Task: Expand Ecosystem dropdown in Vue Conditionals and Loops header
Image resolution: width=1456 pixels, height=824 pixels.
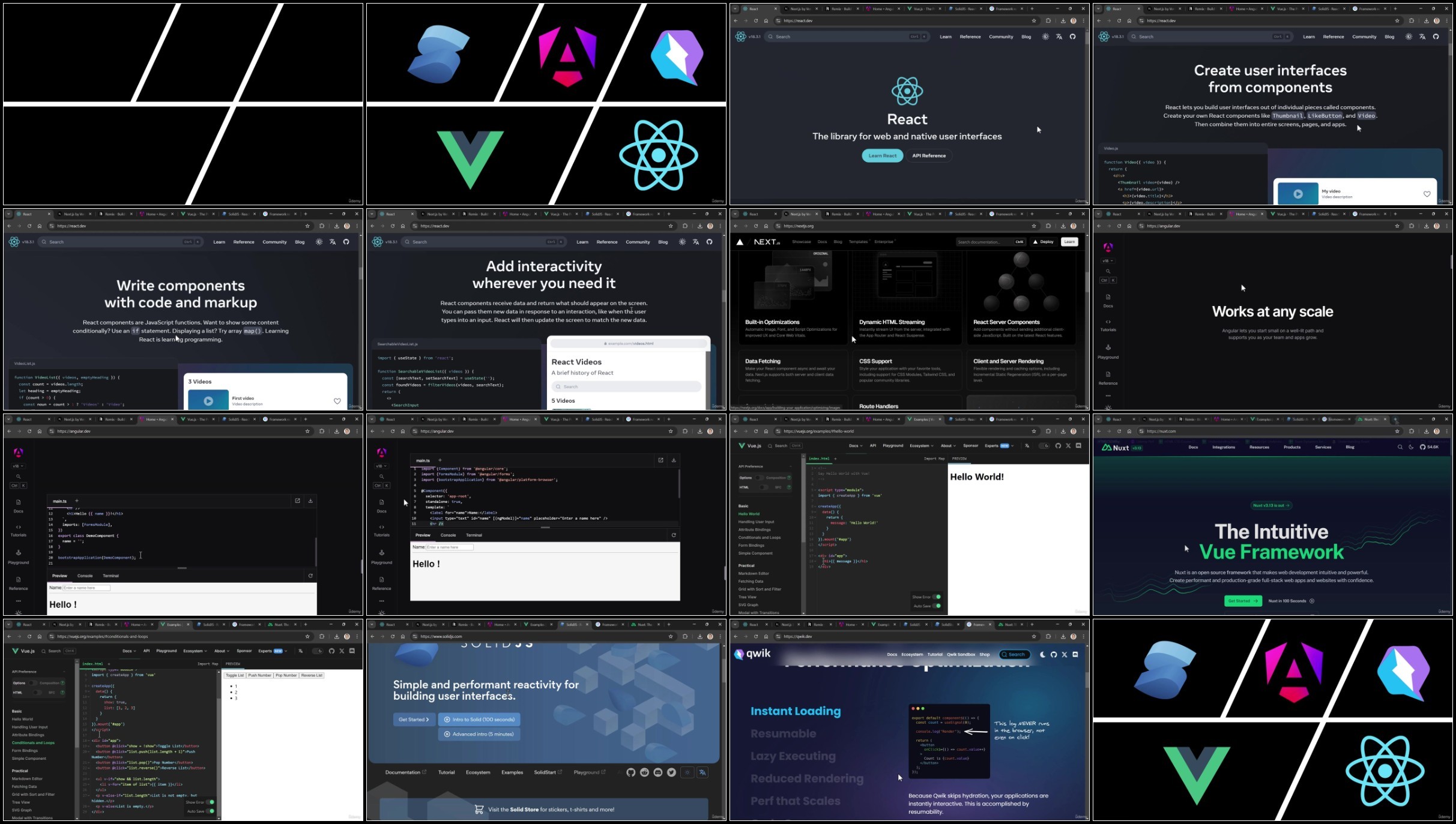Action: [x=195, y=651]
